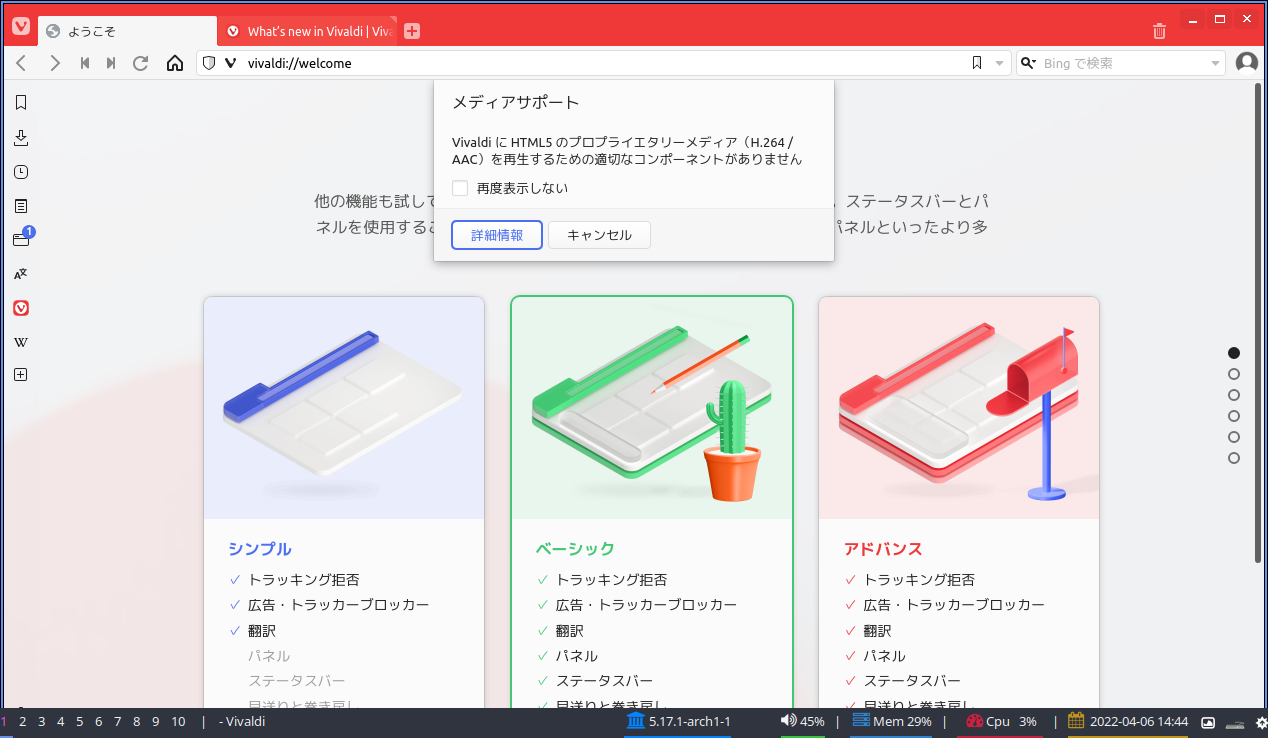This screenshot has width=1268, height=738.
Task: Open the tracker blocker shield icon
Action: 209,63
